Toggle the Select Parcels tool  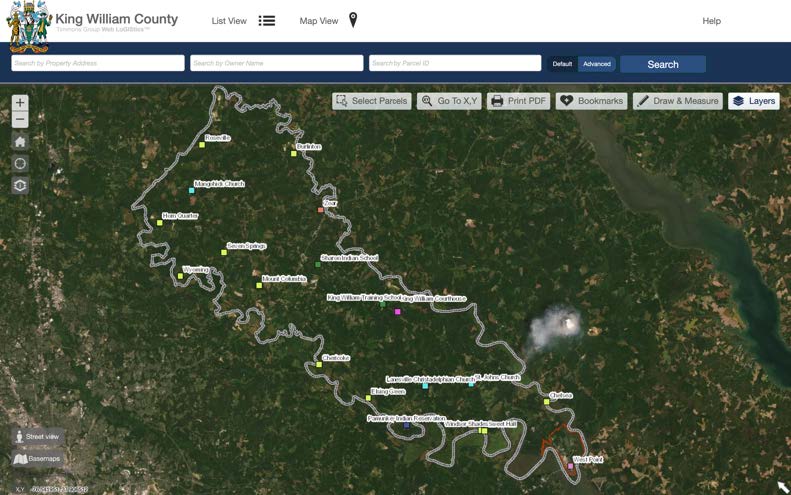[x=371, y=101]
